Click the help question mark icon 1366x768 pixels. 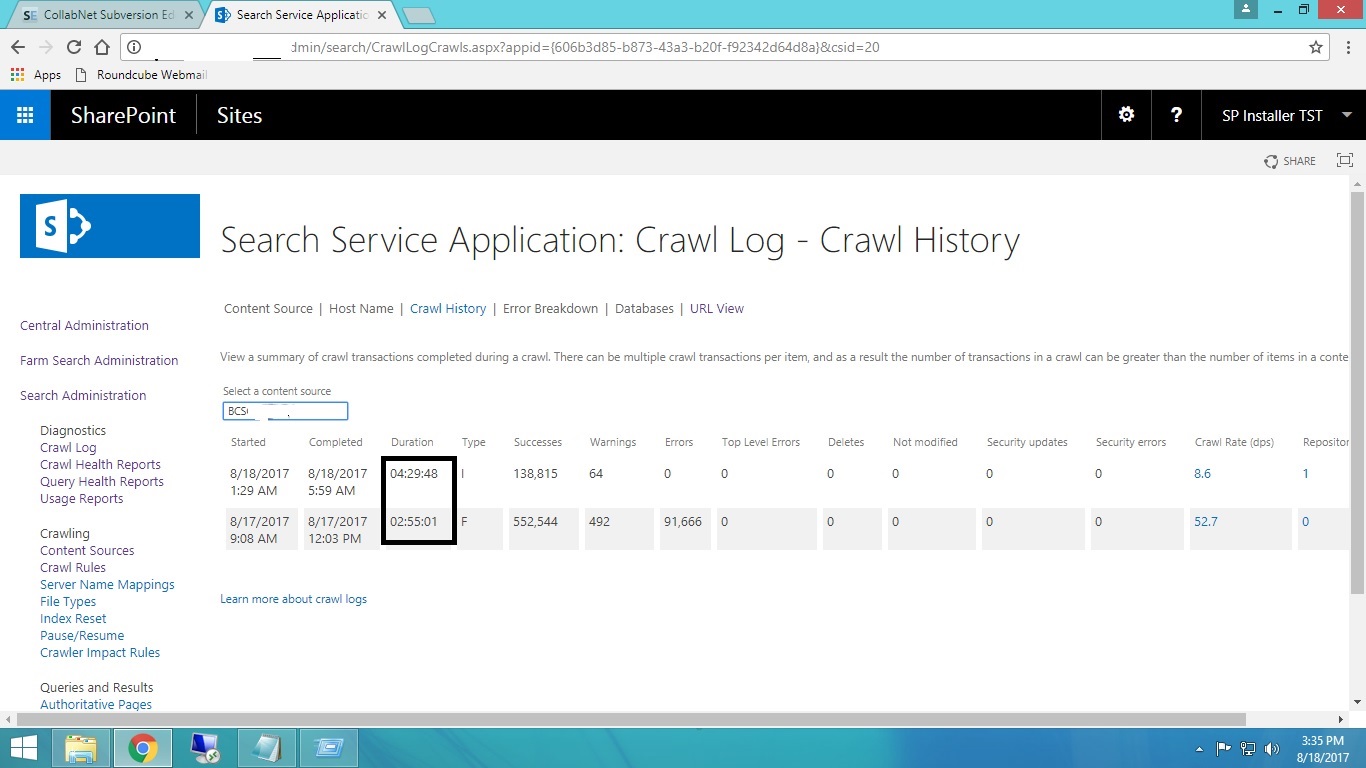(1176, 115)
